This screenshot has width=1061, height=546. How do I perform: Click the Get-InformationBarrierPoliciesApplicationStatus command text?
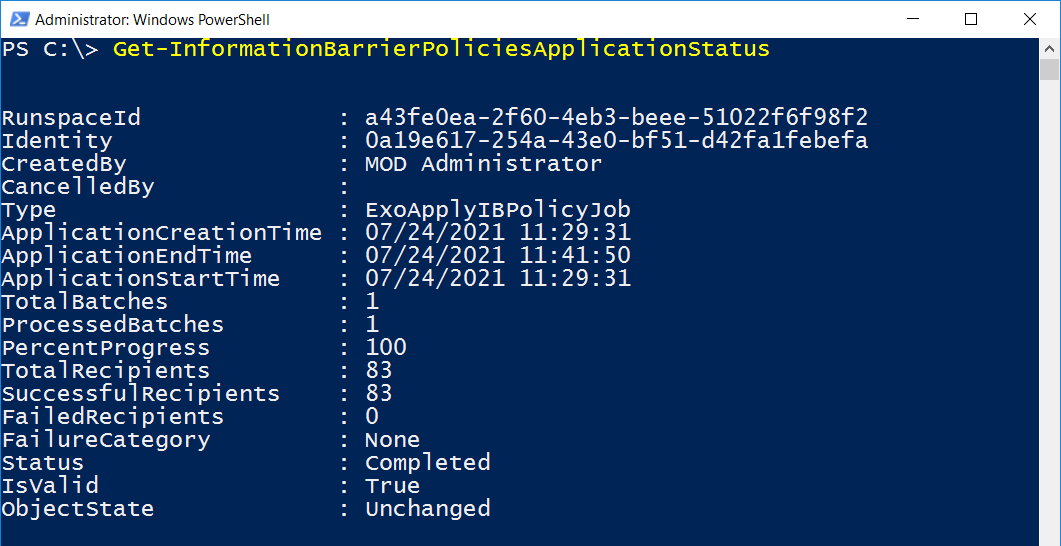[441, 49]
